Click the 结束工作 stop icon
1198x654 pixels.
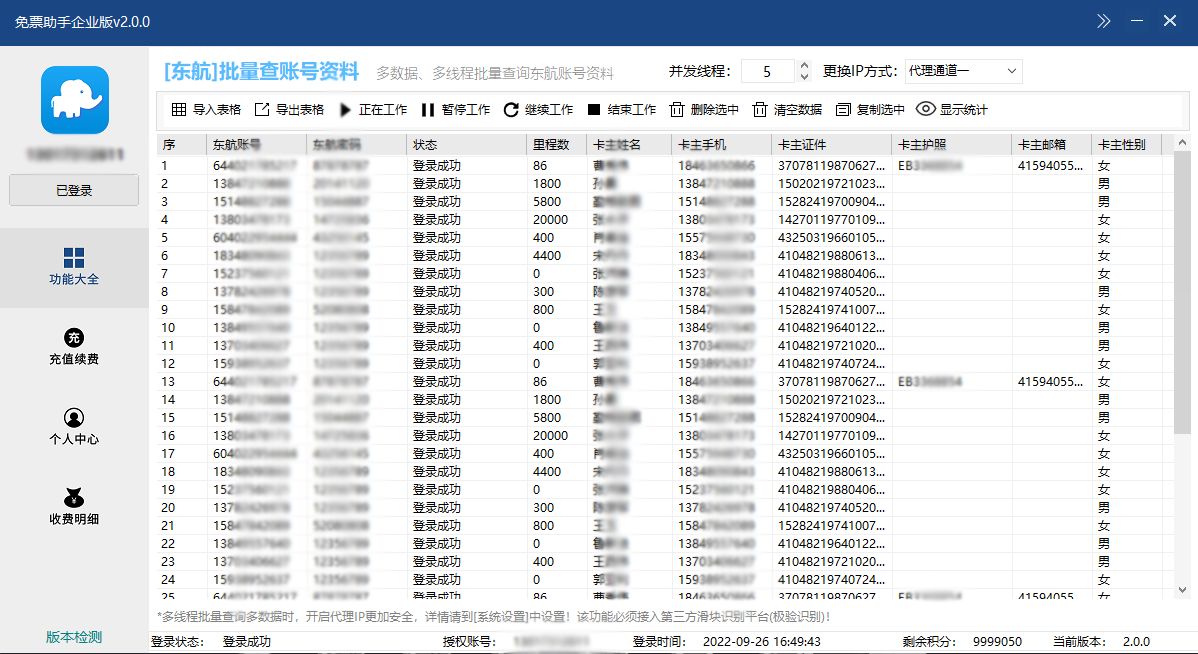[x=594, y=109]
